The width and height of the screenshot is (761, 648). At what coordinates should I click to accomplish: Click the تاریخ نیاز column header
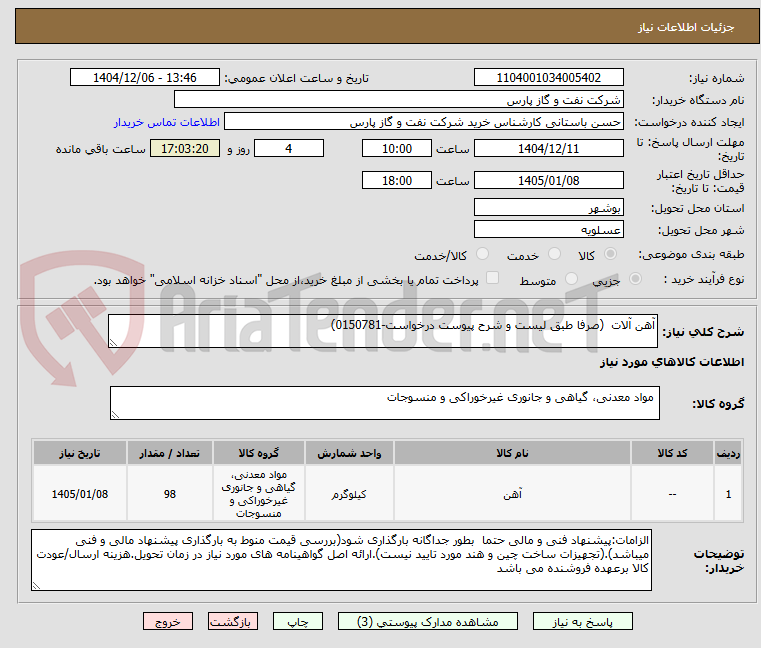(80, 453)
